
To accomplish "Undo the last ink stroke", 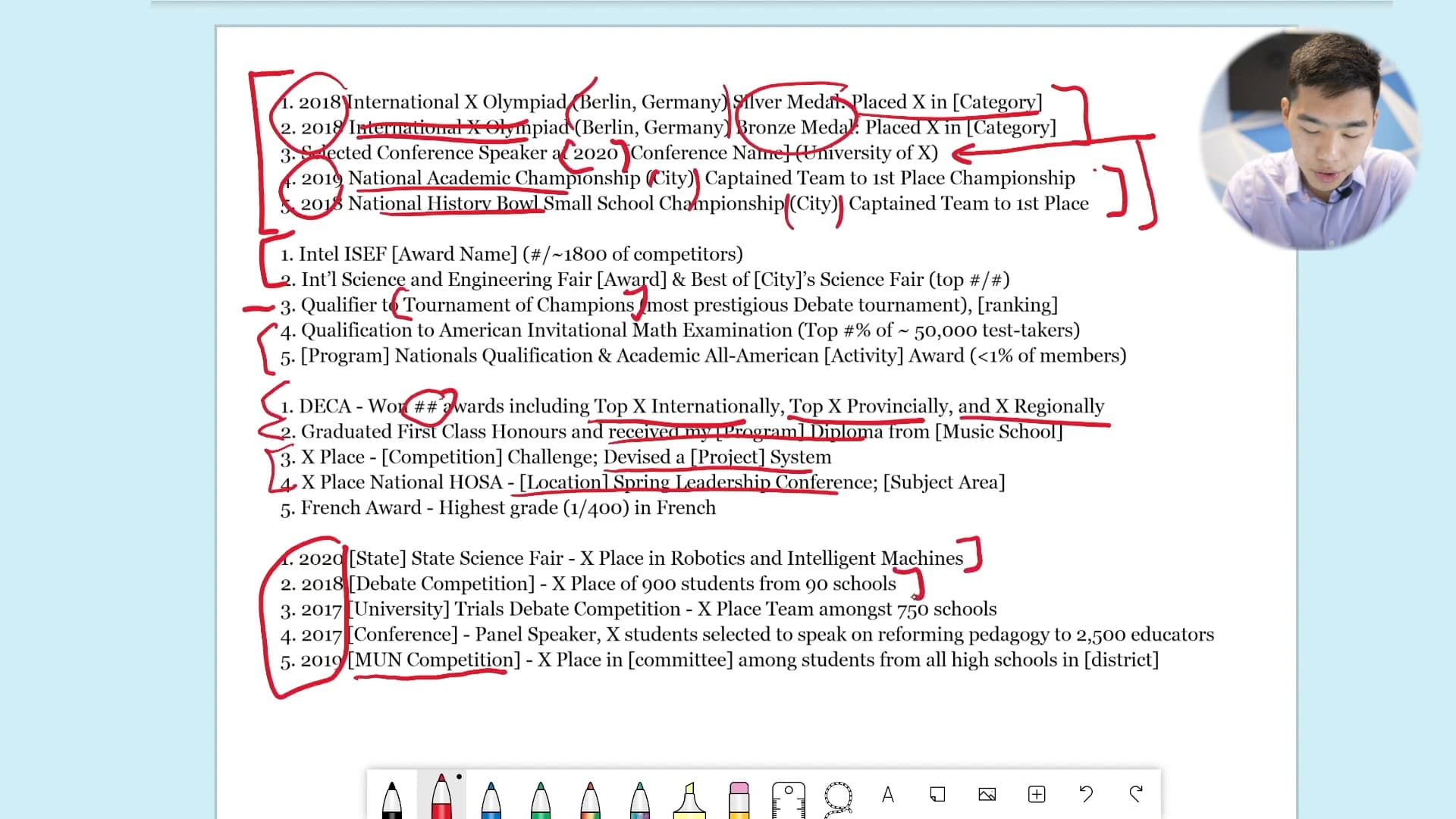I will click(x=1086, y=795).
